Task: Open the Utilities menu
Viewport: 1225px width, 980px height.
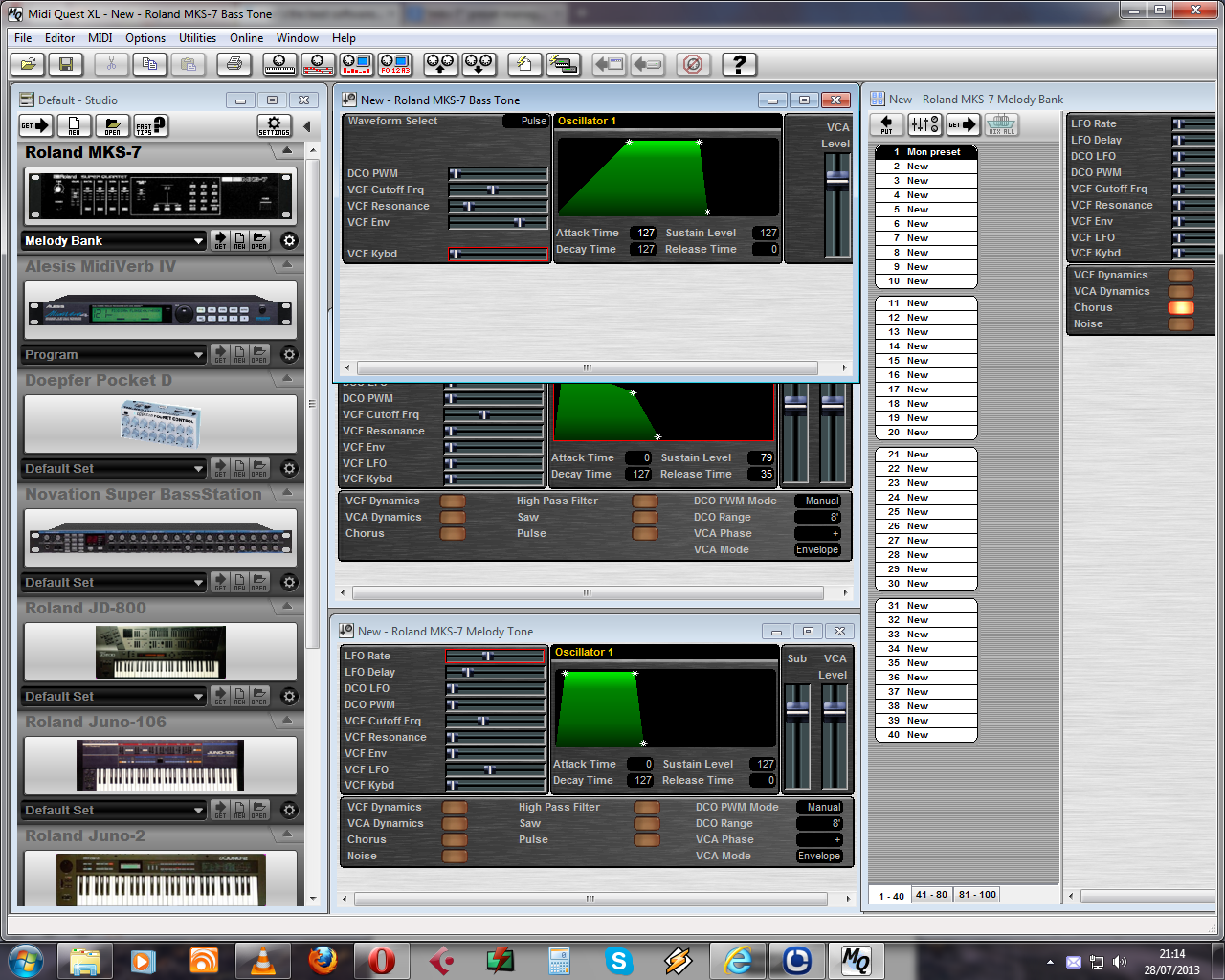Action: point(197,38)
